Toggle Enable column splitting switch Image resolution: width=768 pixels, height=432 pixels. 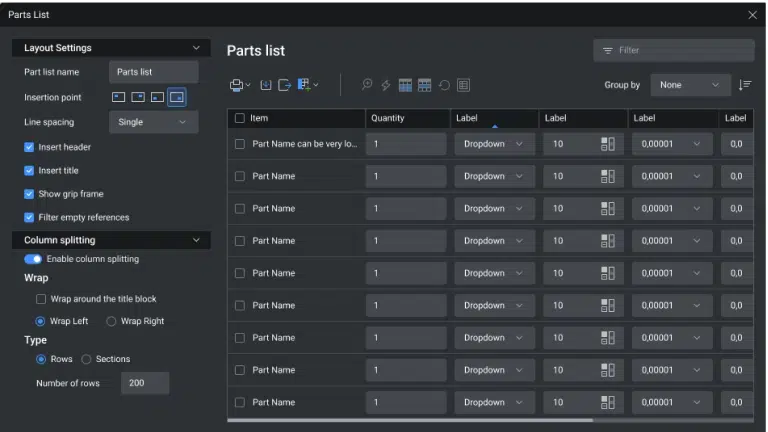pyautogui.click(x=33, y=259)
